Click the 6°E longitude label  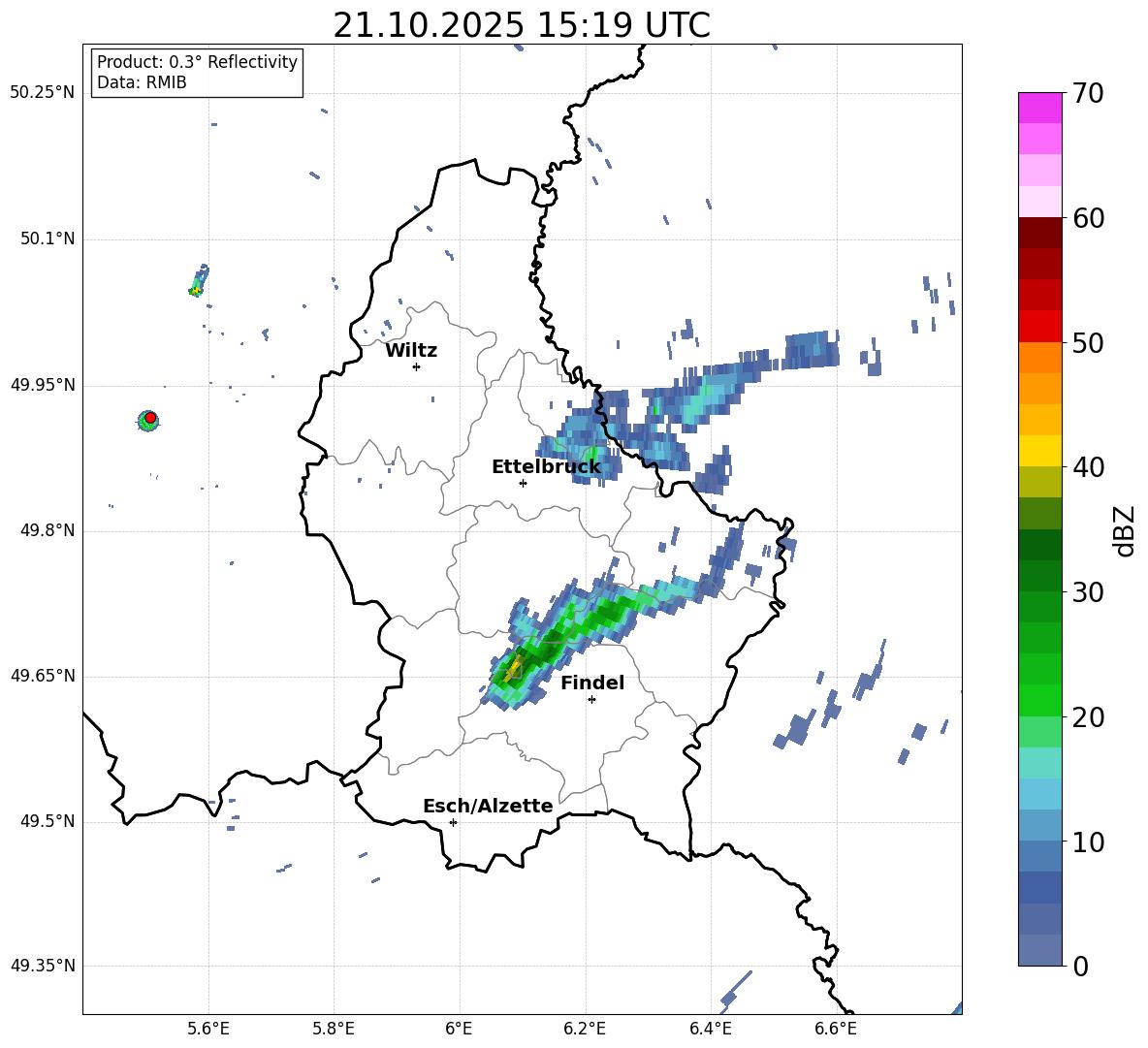459,1029
